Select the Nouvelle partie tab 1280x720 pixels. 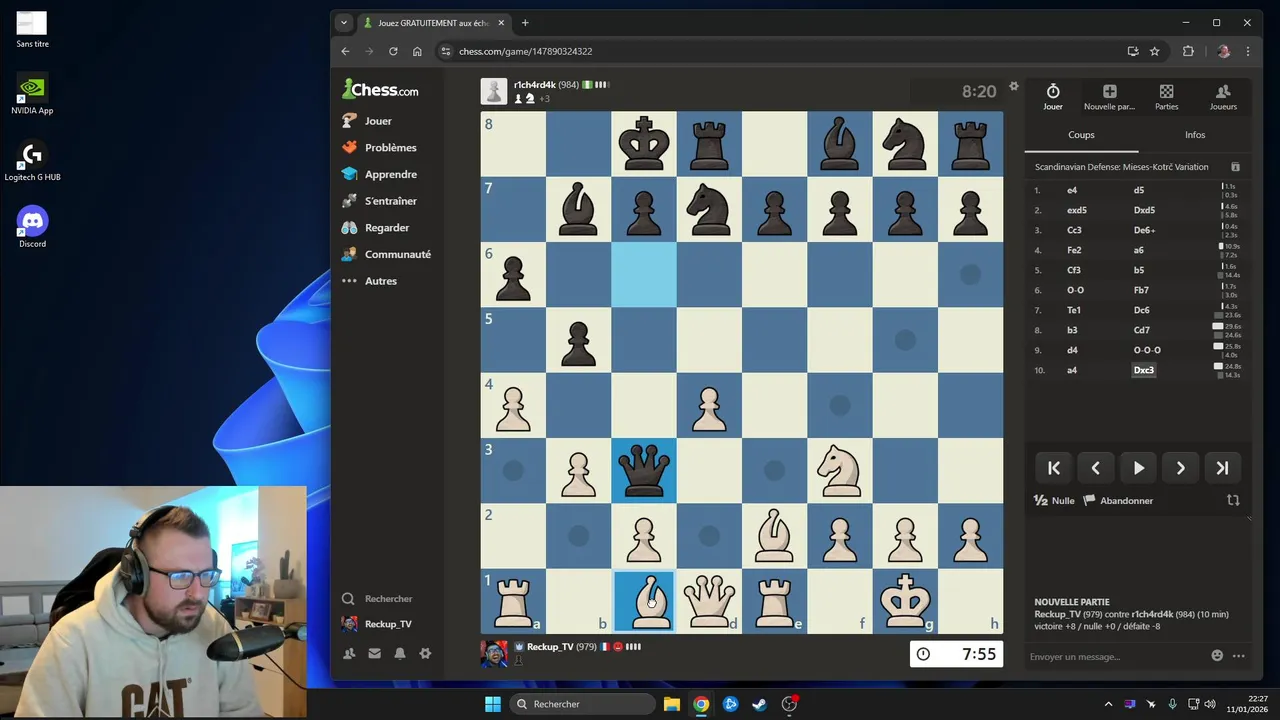coord(1109,97)
